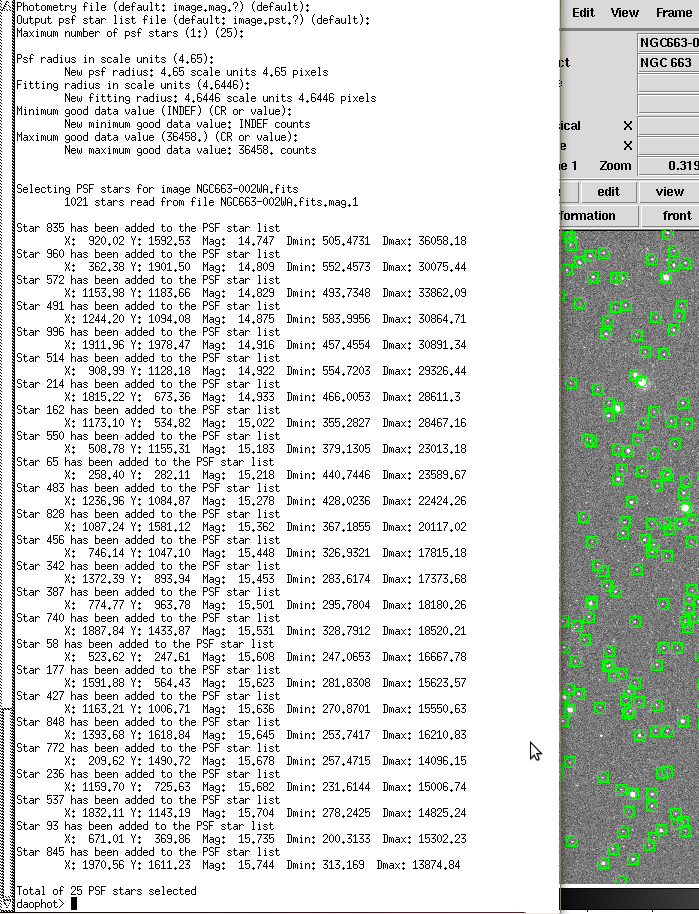This screenshot has width=699, height=914.
Task: Click the X coordinate field beside the lower X label
Action: [x=667, y=146]
